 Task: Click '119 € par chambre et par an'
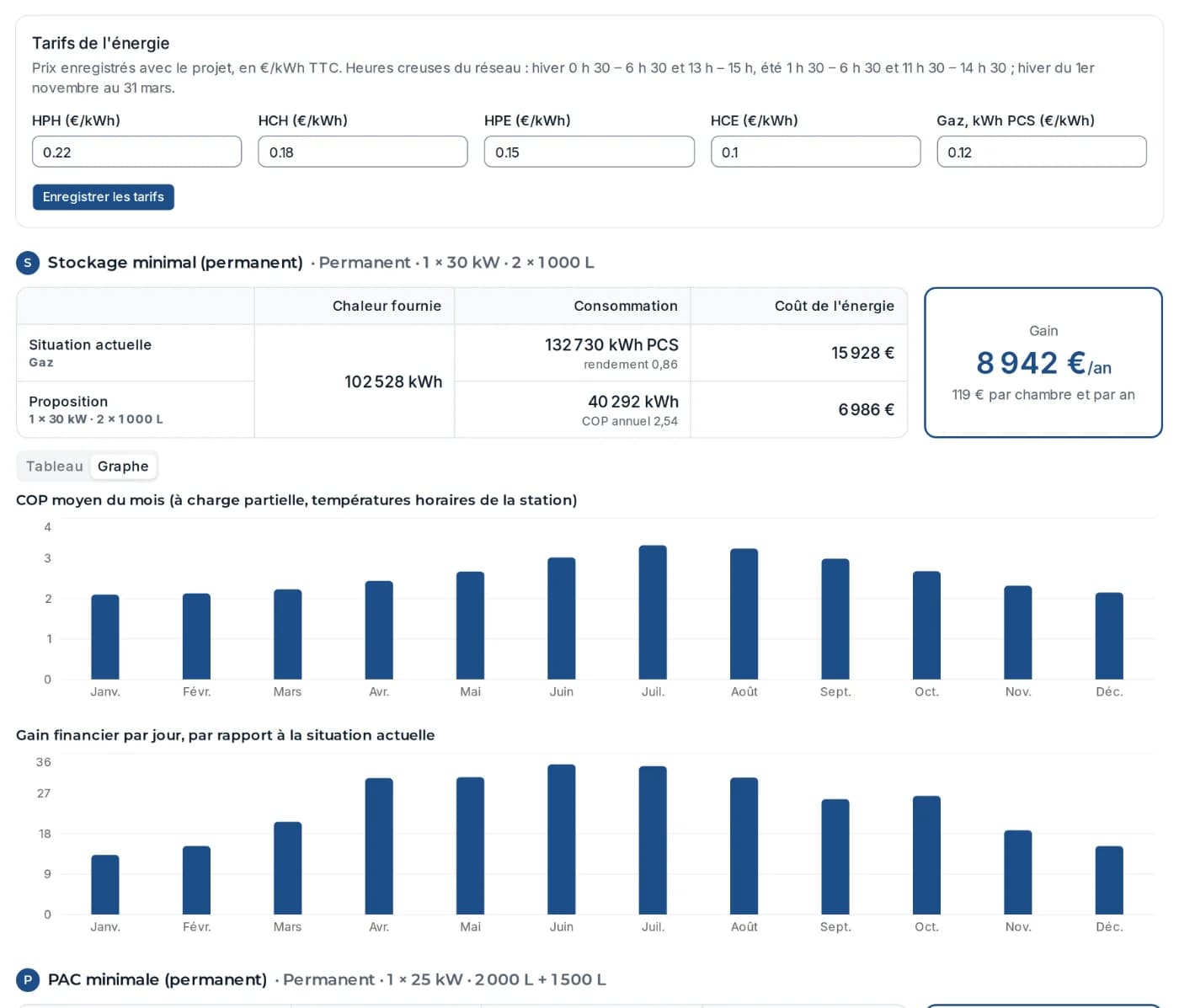pos(1043,394)
